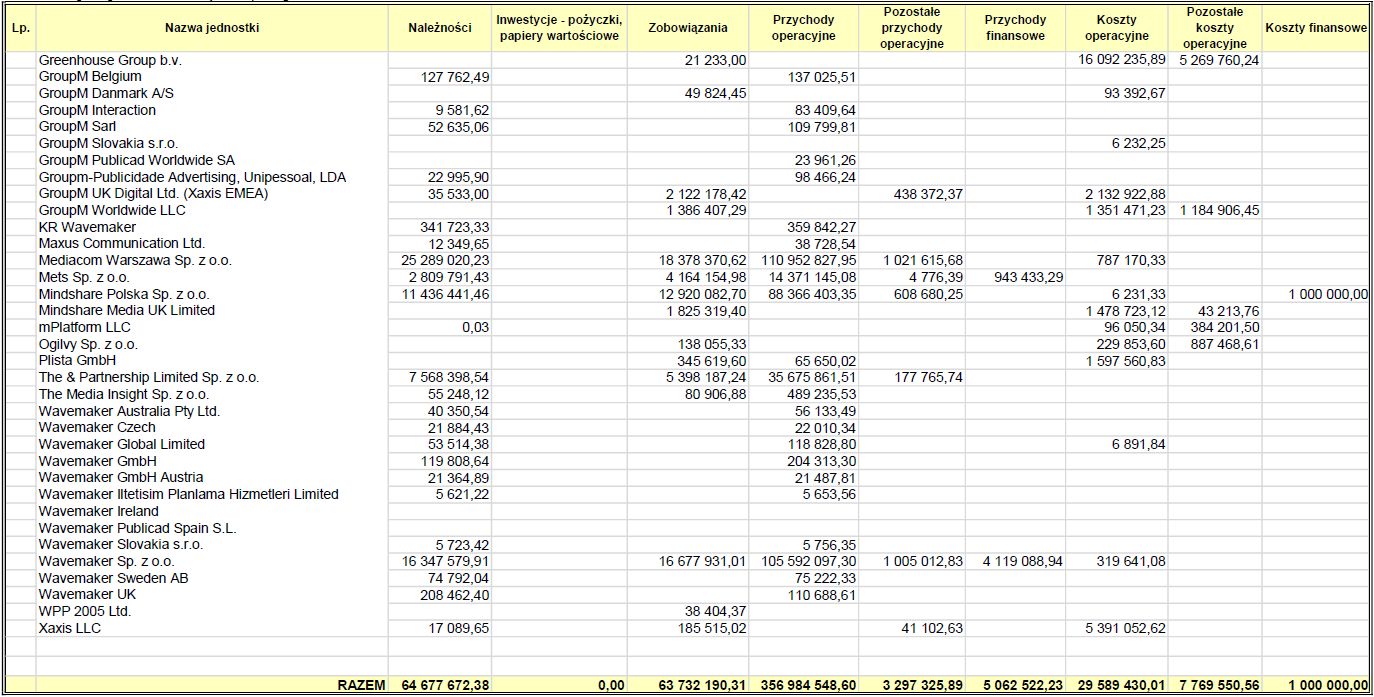The height and width of the screenshot is (697, 1374).
Task: Select Greenhouse Group cost value 16 092 235,89
Action: point(1122,60)
